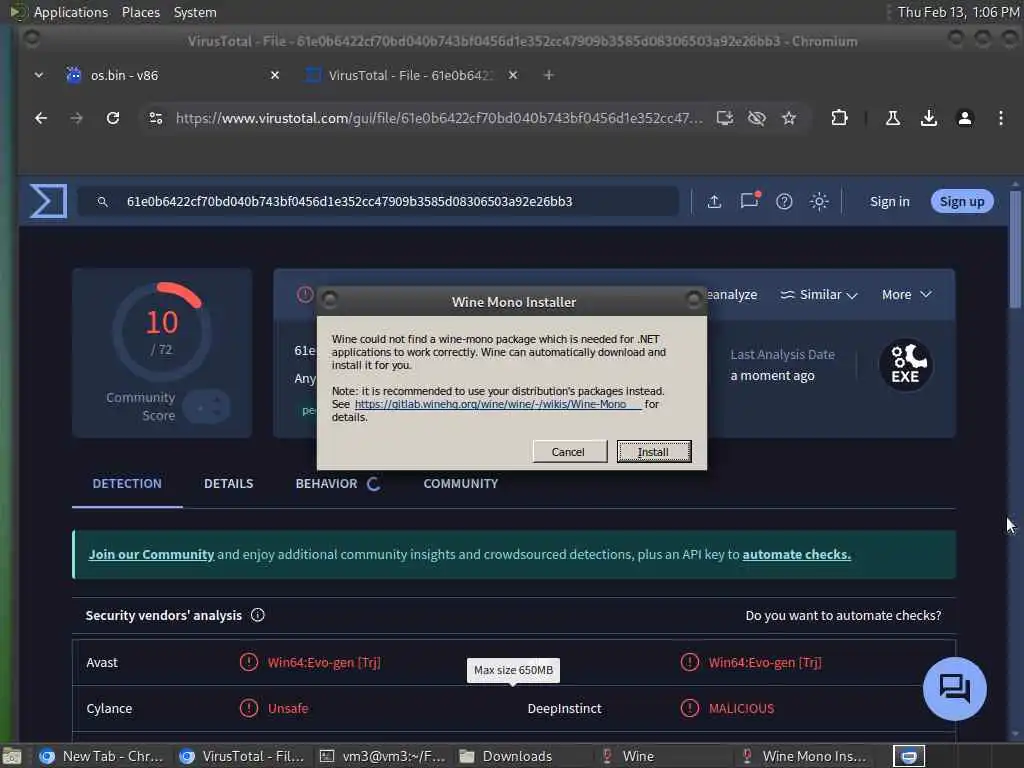The height and width of the screenshot is (768, 1024).
Task: Open the DETAILS tab
Action: tap(228, 484)
